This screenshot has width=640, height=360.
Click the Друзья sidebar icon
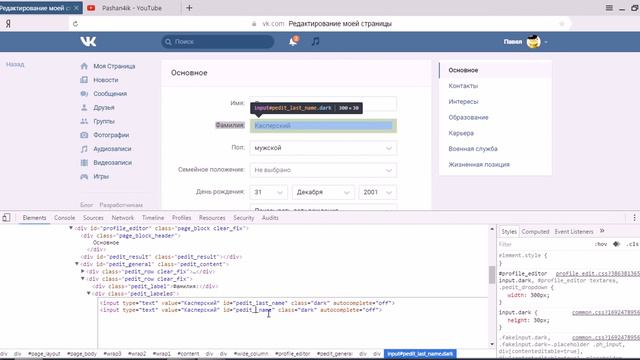(x=84, y=107)
